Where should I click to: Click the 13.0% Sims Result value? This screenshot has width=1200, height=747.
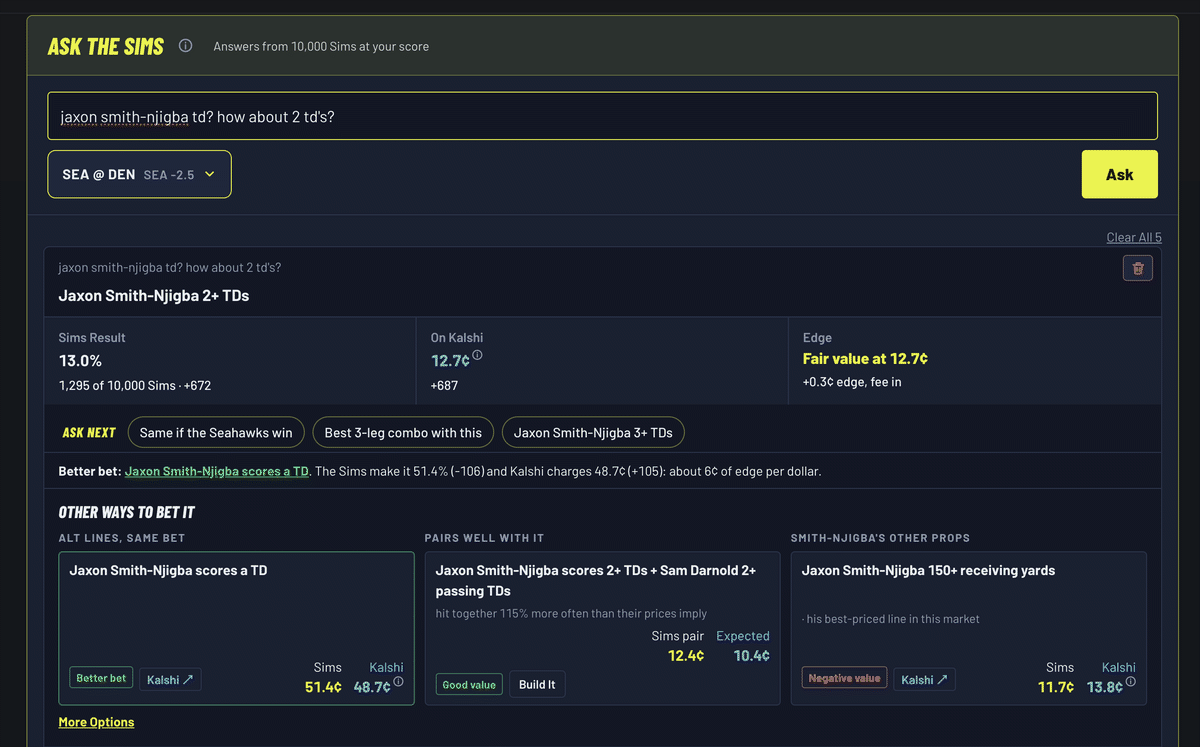[80, 361]
